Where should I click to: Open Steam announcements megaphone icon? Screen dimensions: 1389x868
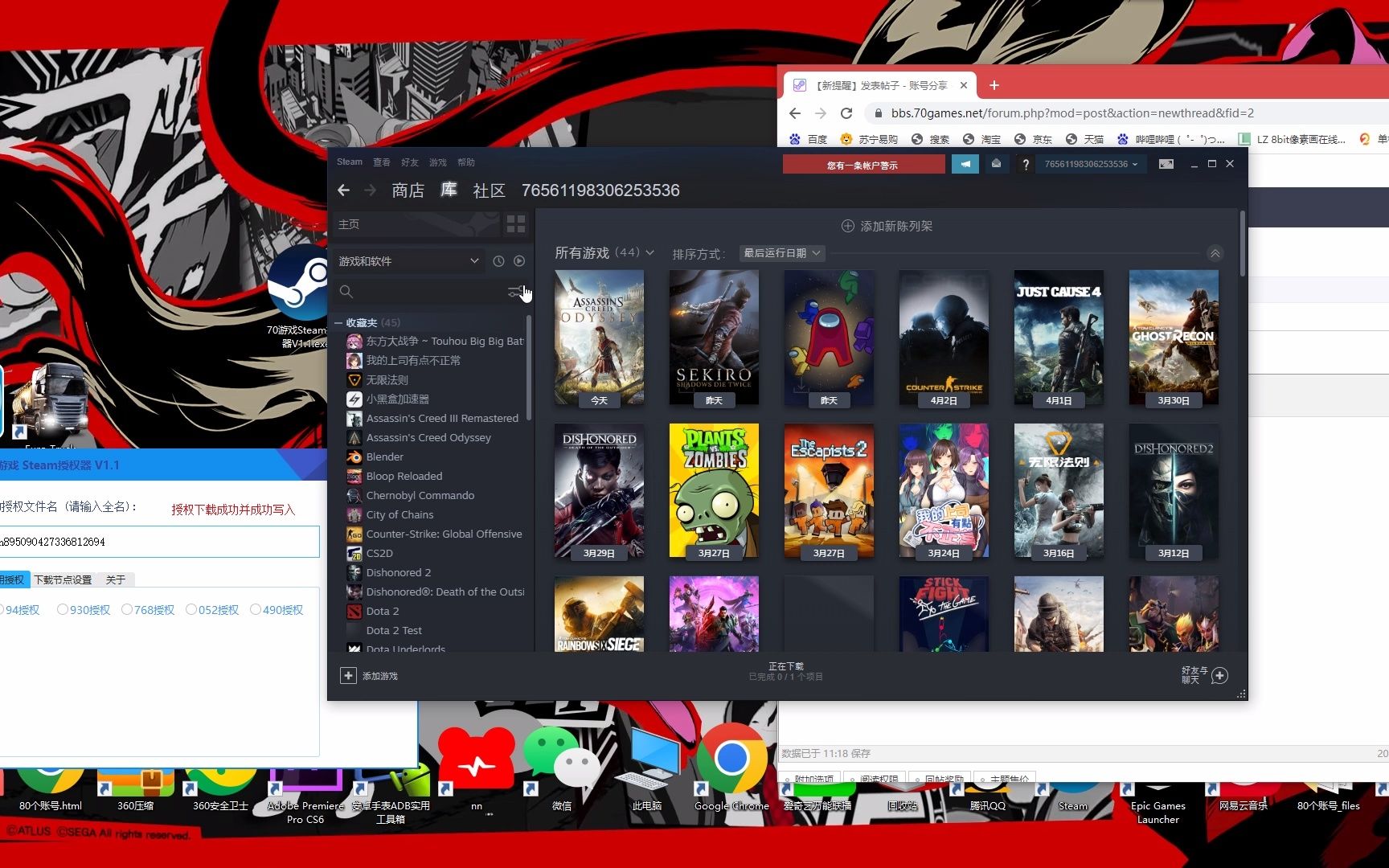[965, 164]
